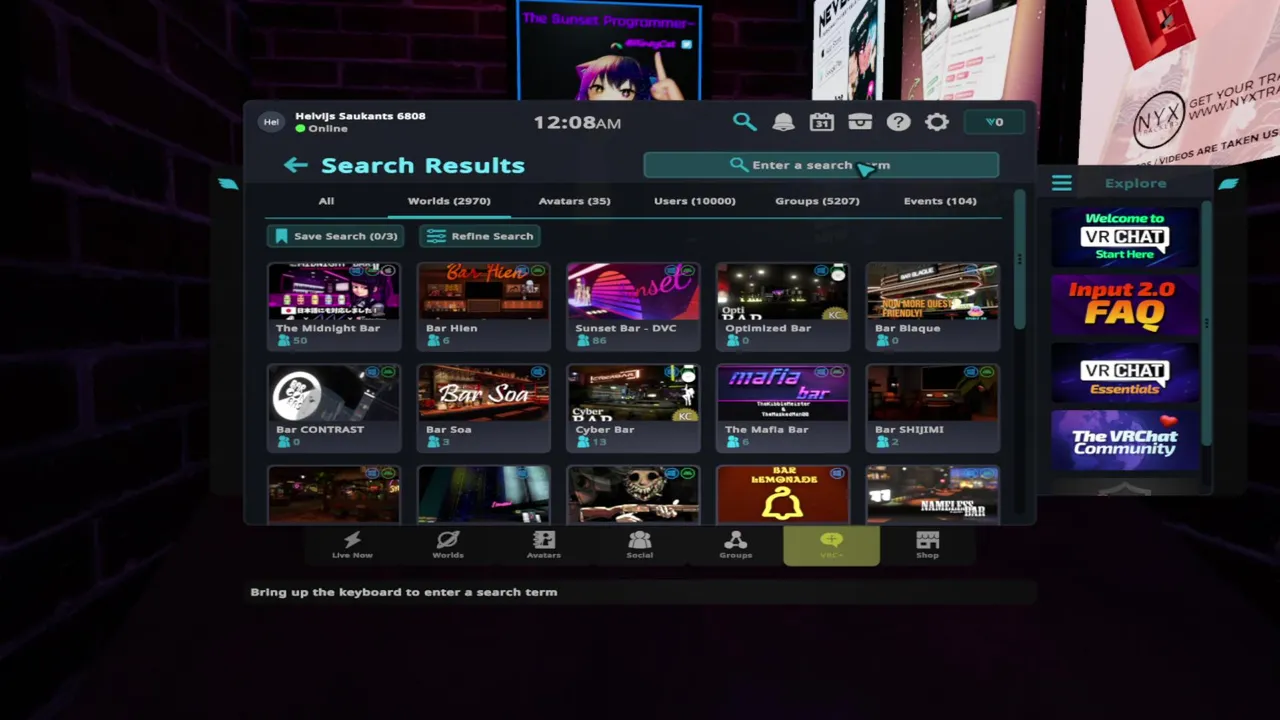This screenshot has width=1280, height=720.
Task: Click the search results vertical scrollbar
Action: coord(1019,259)
